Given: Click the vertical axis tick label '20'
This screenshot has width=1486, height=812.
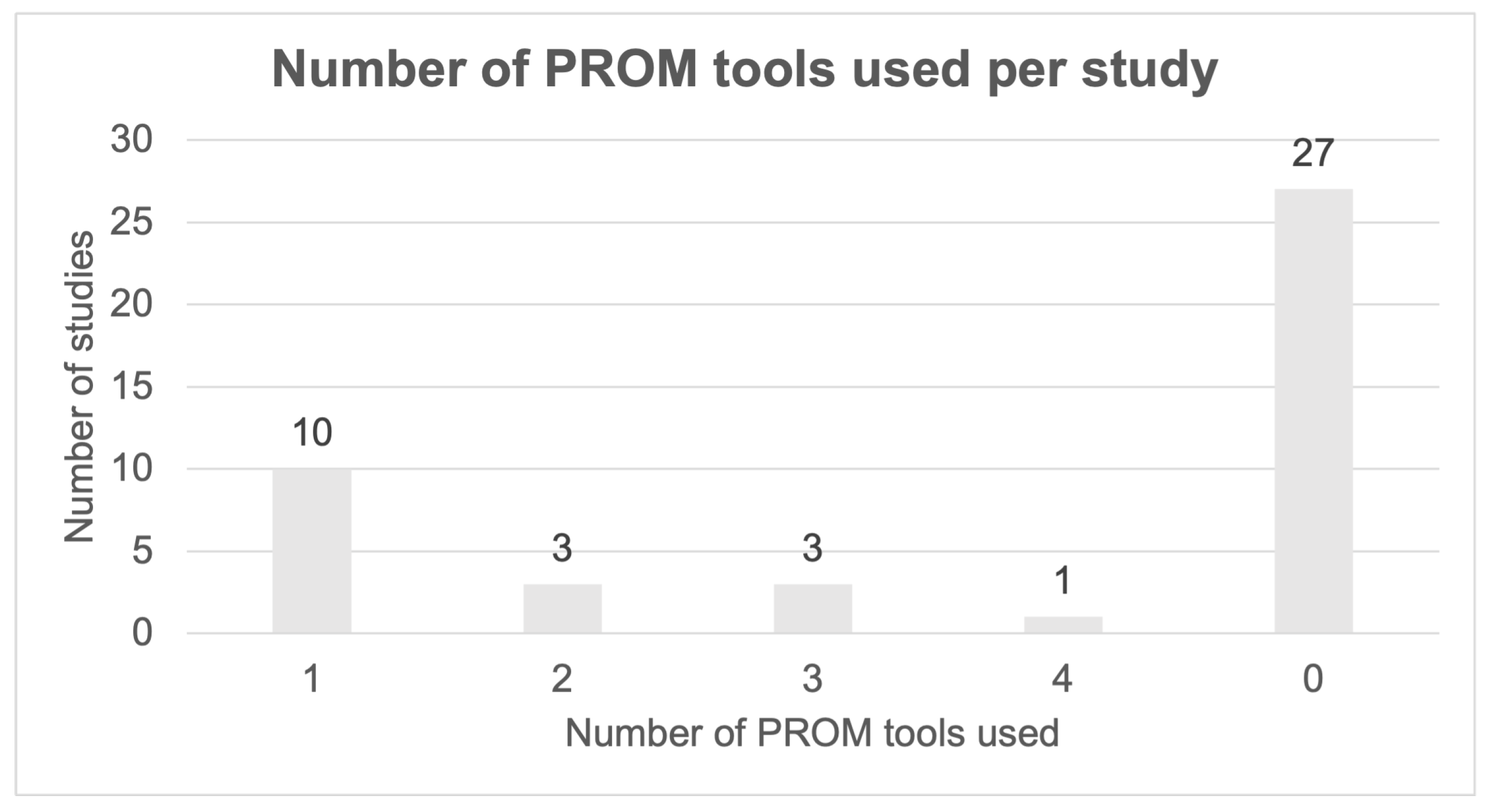Looking at the screenshot, I should click(x=131, y=304).
